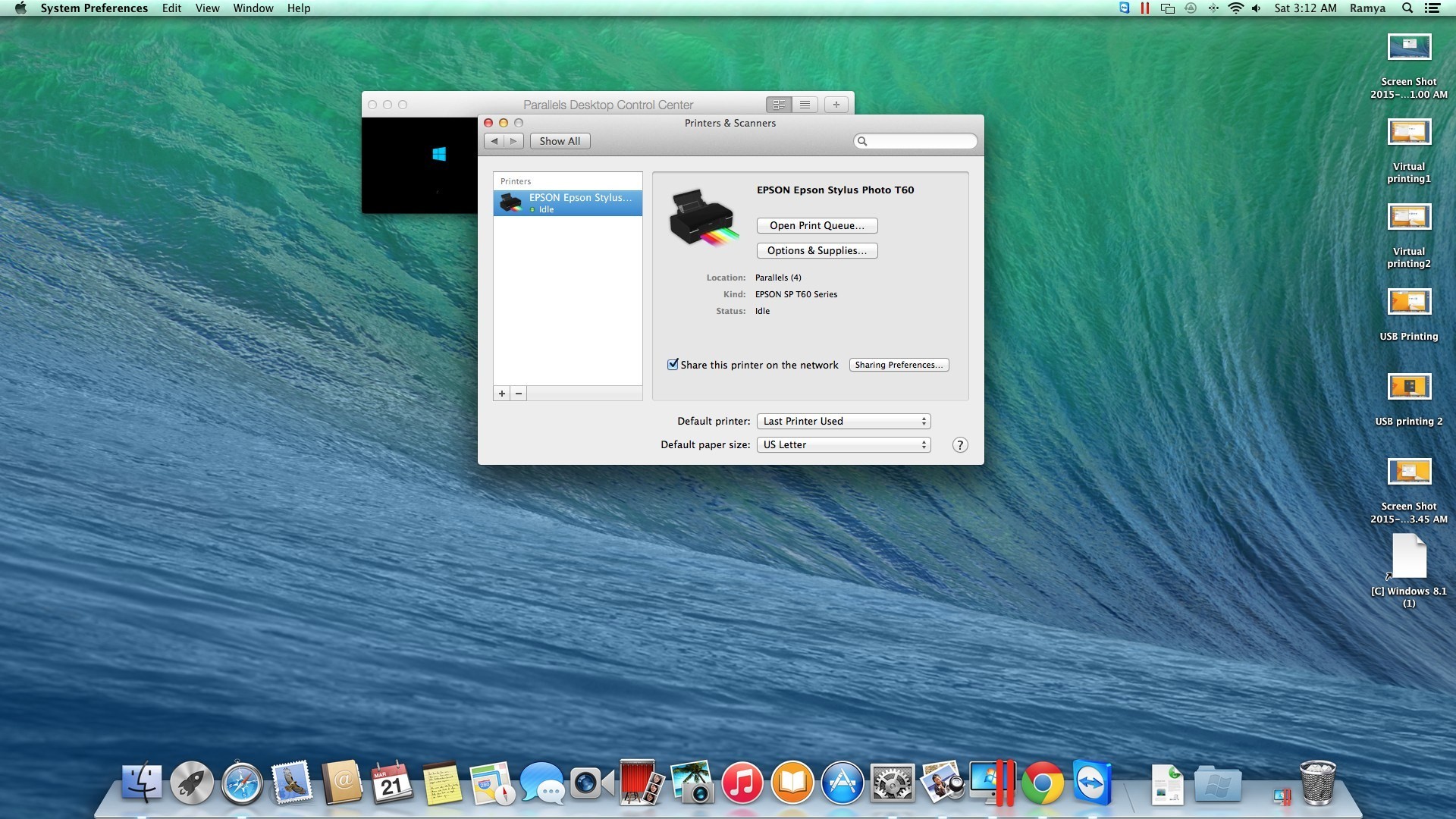Screen dimensions: 1456x819
Task: Click Spotlight search magnifier in menu bar
Action: coord(1407,8)
